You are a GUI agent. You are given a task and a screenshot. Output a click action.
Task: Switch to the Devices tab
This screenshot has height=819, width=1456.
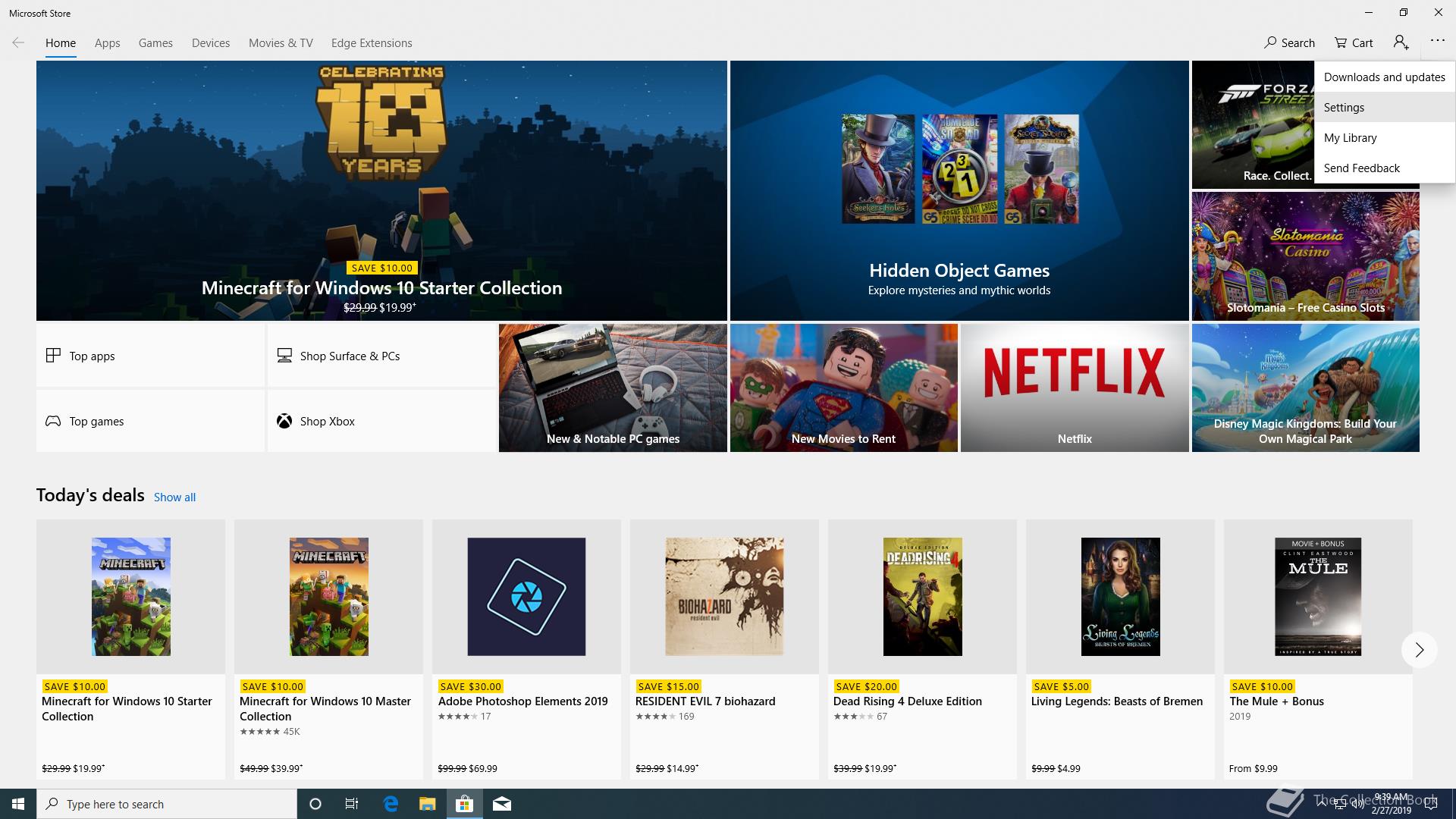tap(211, 43)
